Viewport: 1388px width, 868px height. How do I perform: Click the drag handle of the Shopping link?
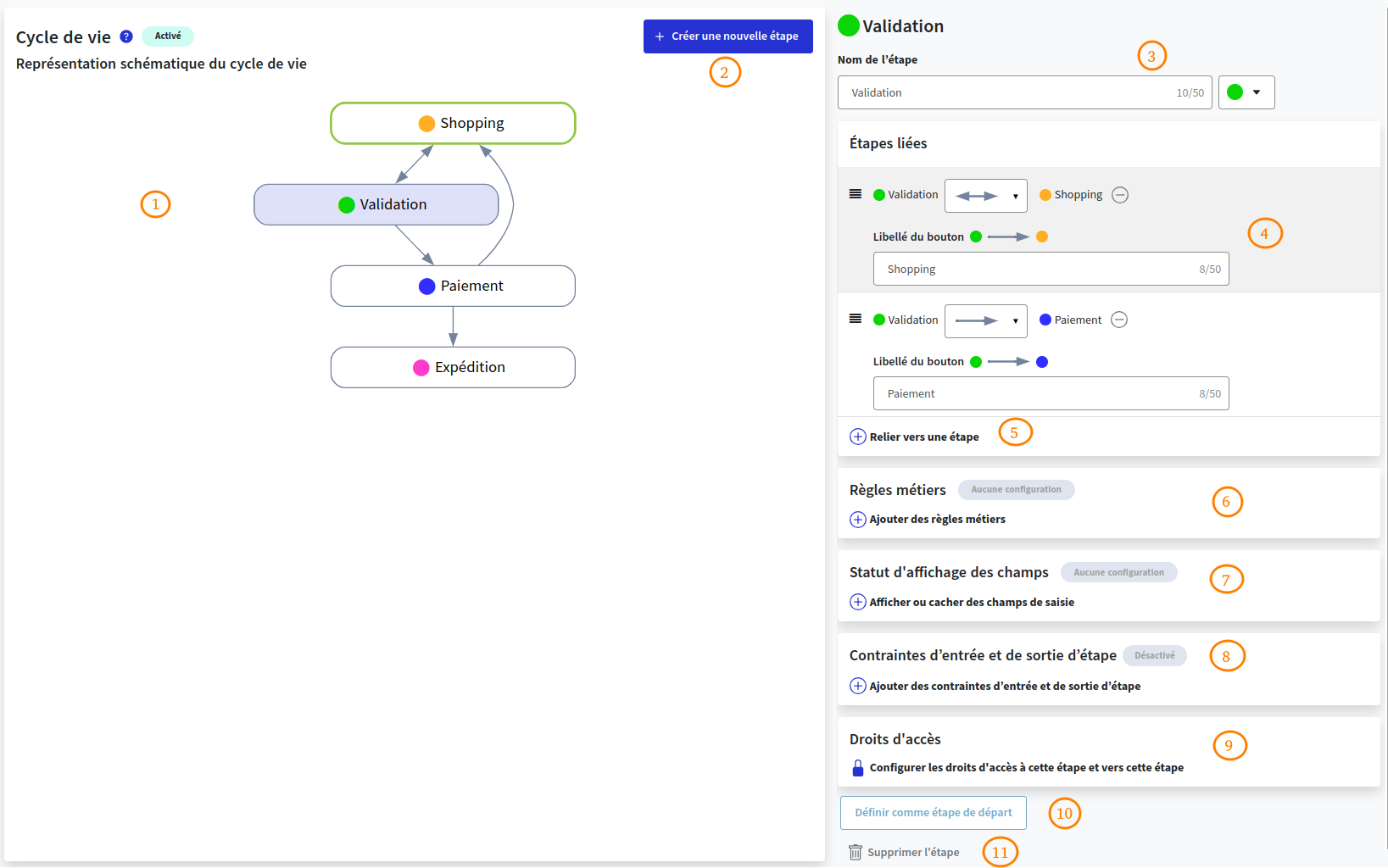855,193
